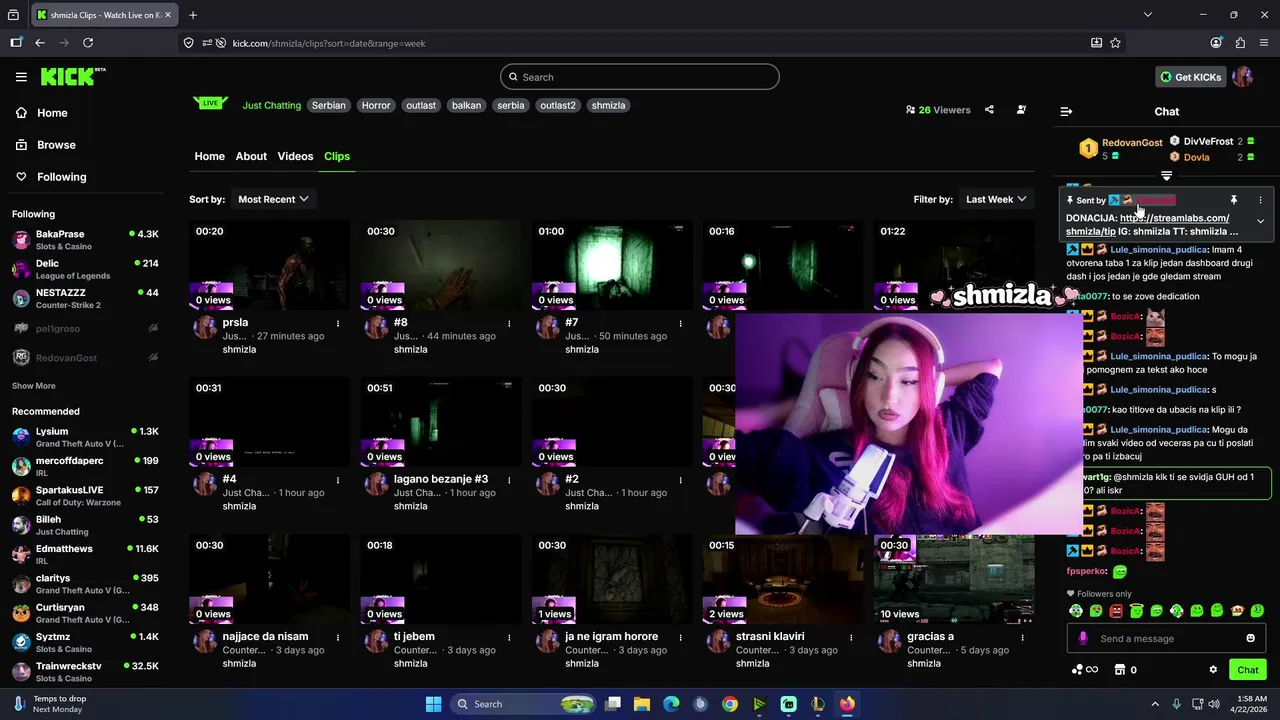The width and height of the screenshot is (1280, 720).
Task: Expand the pinned message chevron
Action: click(1260, 221)
